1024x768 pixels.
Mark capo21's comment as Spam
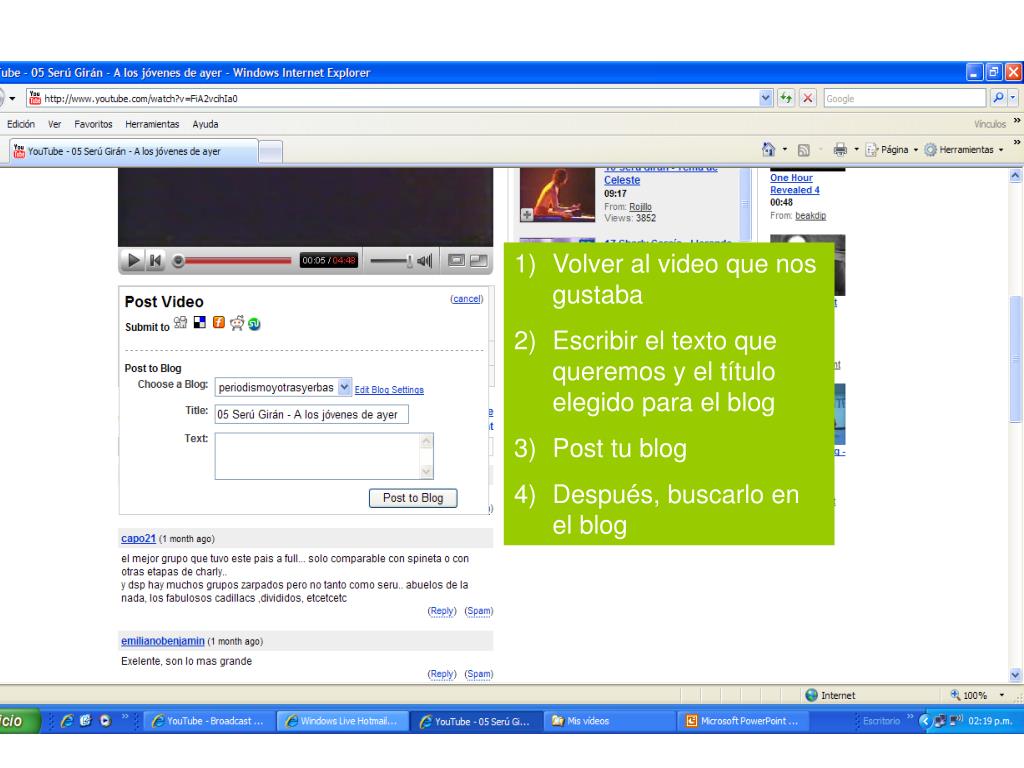(479, 611)
